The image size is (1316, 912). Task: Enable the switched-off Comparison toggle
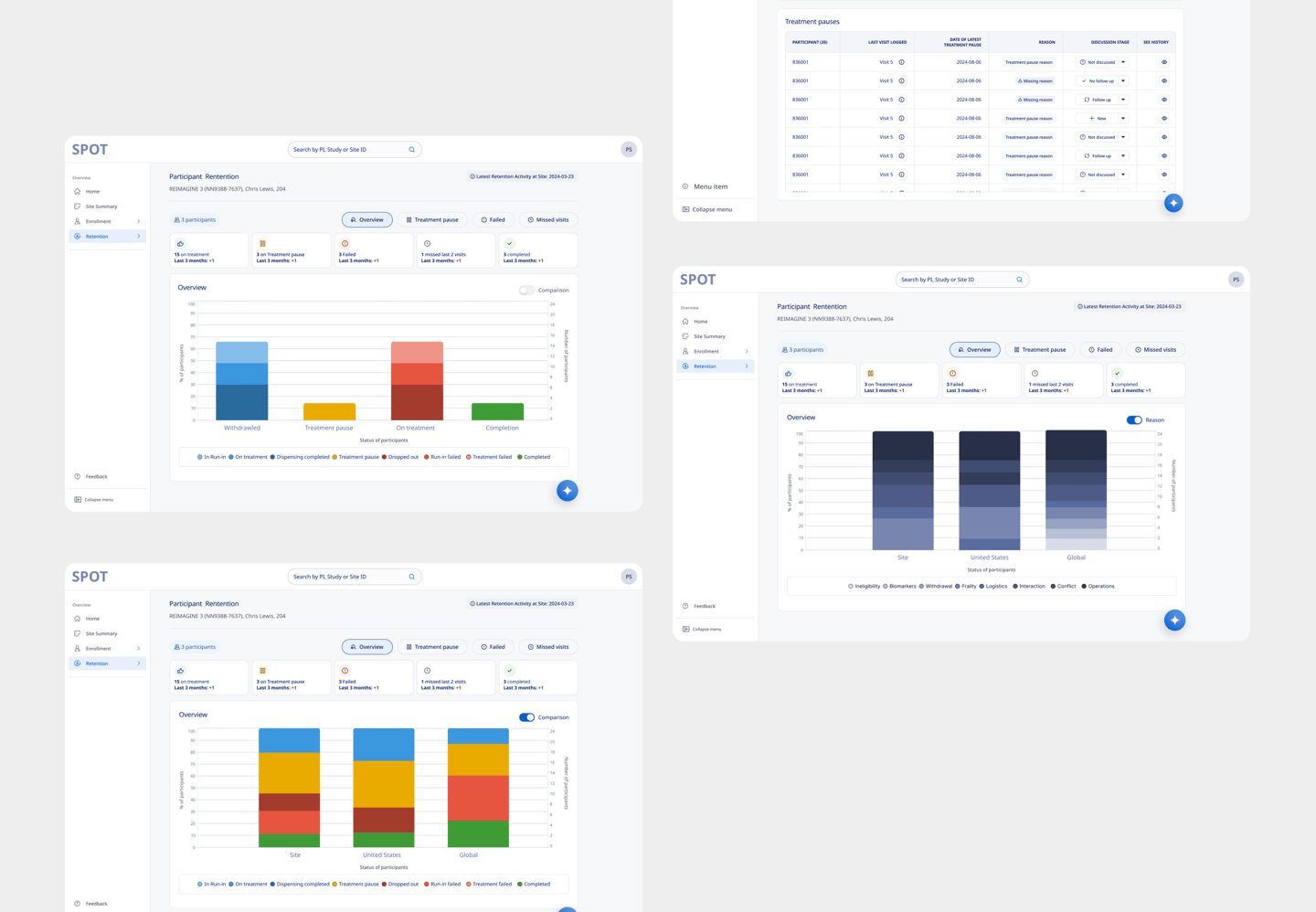point(526,290)
